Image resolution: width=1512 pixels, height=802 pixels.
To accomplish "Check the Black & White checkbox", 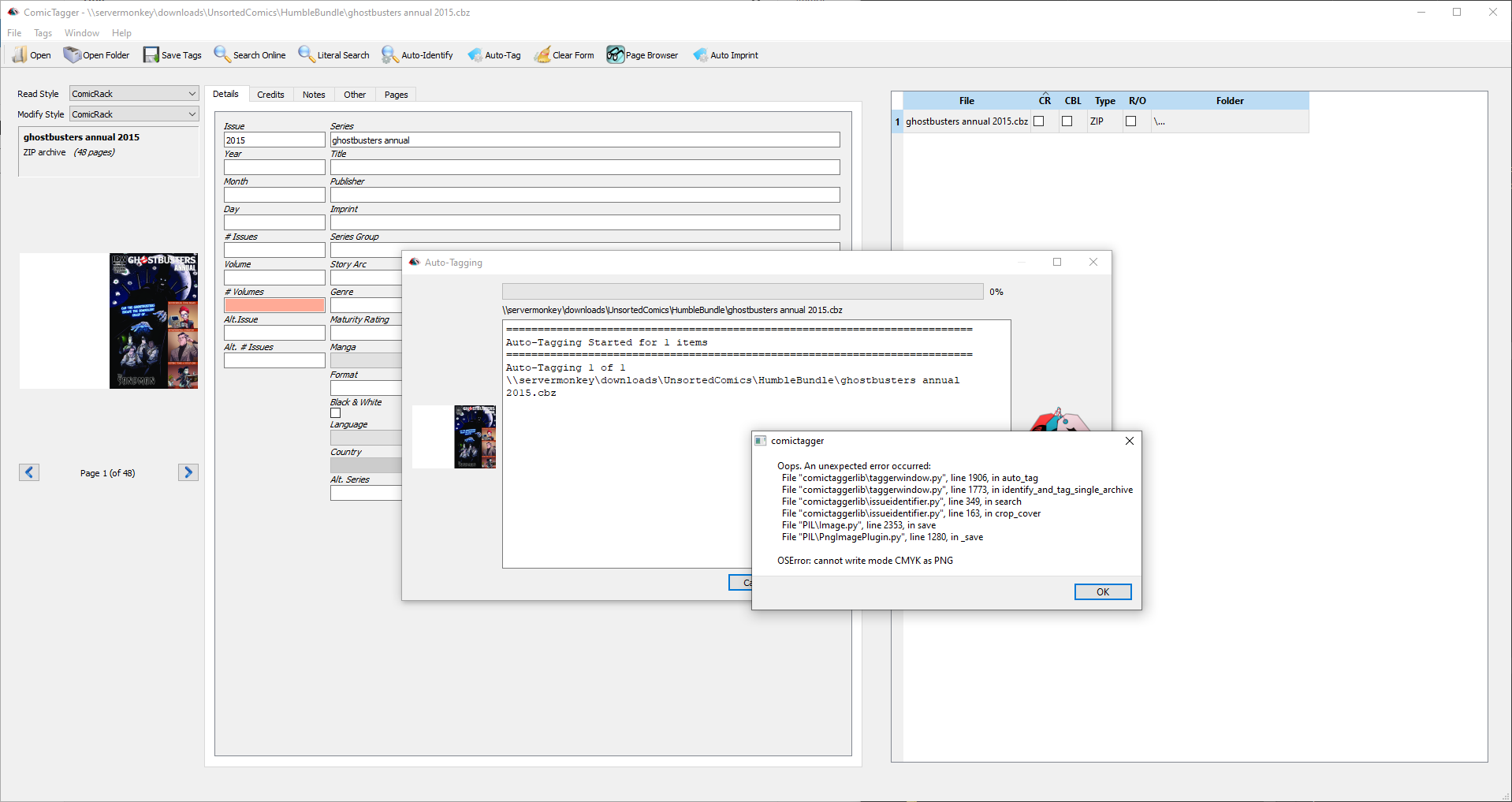I will point(336,412).
